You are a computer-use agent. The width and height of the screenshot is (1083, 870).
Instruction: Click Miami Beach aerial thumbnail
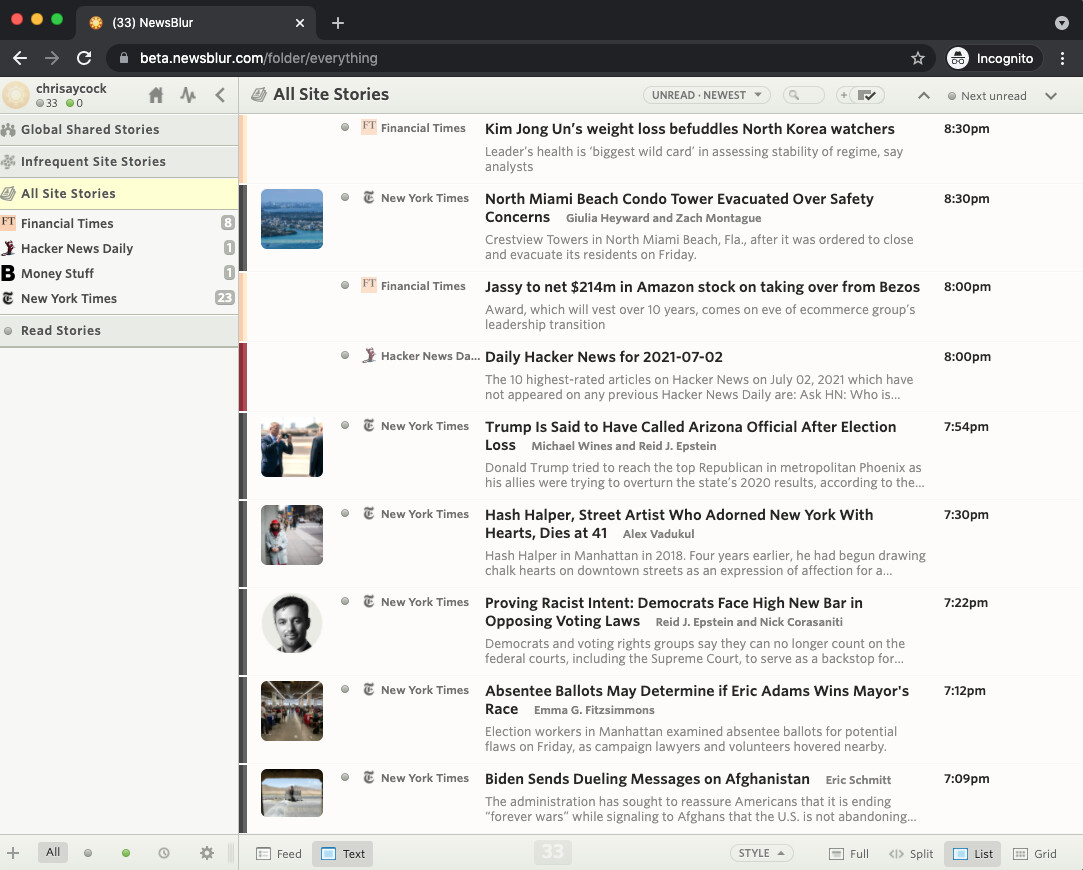(291, 219)
